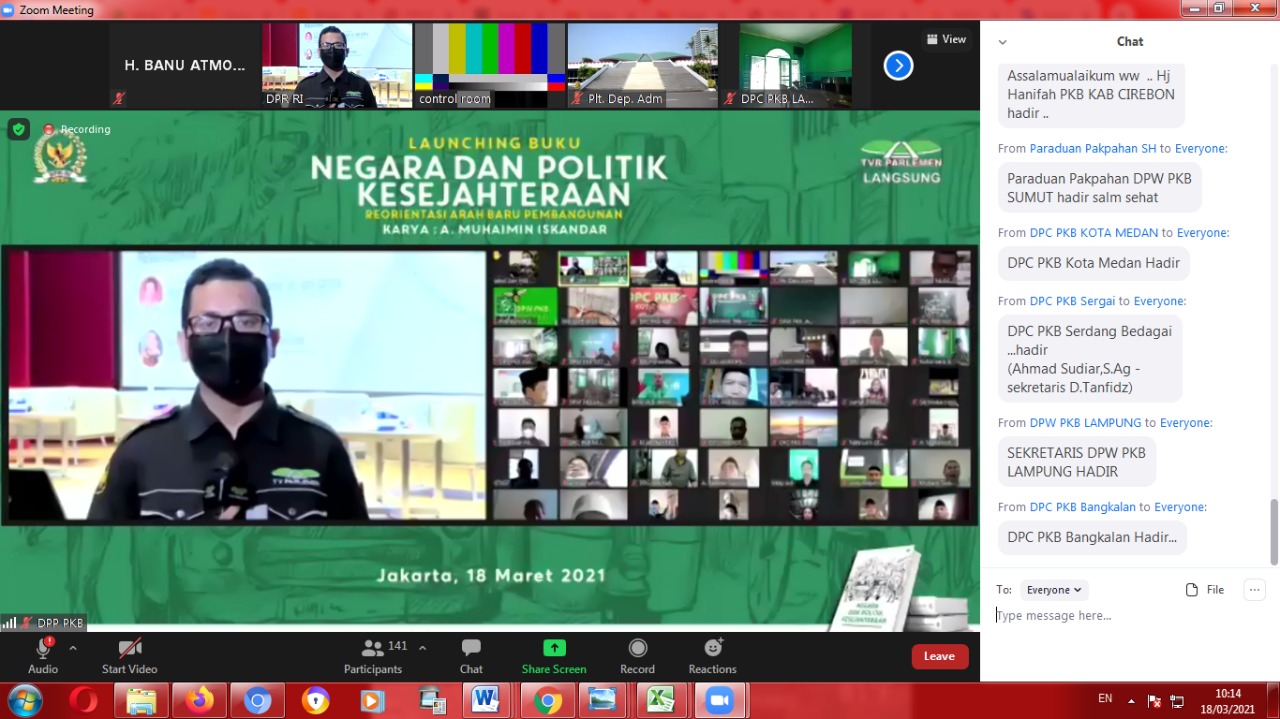Leave the meeting

pos(939,656)
